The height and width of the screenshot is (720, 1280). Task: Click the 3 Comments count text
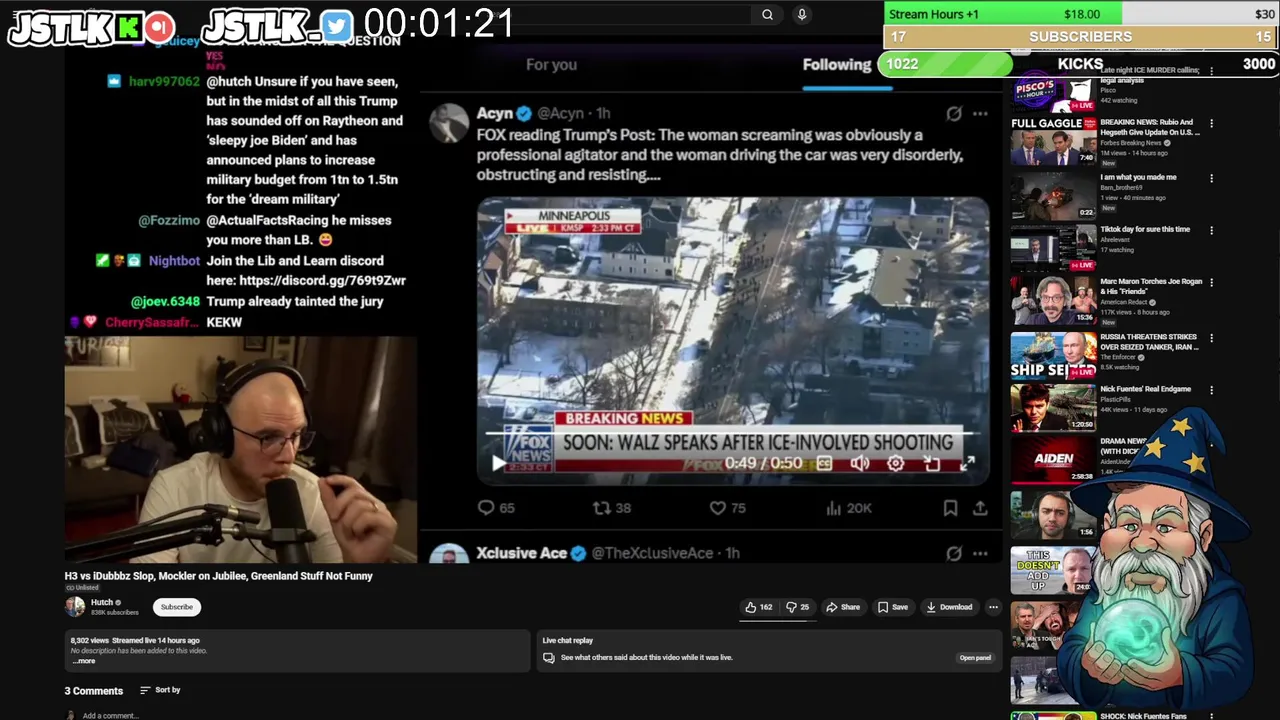pyautogui.click(x=94, y=691)
